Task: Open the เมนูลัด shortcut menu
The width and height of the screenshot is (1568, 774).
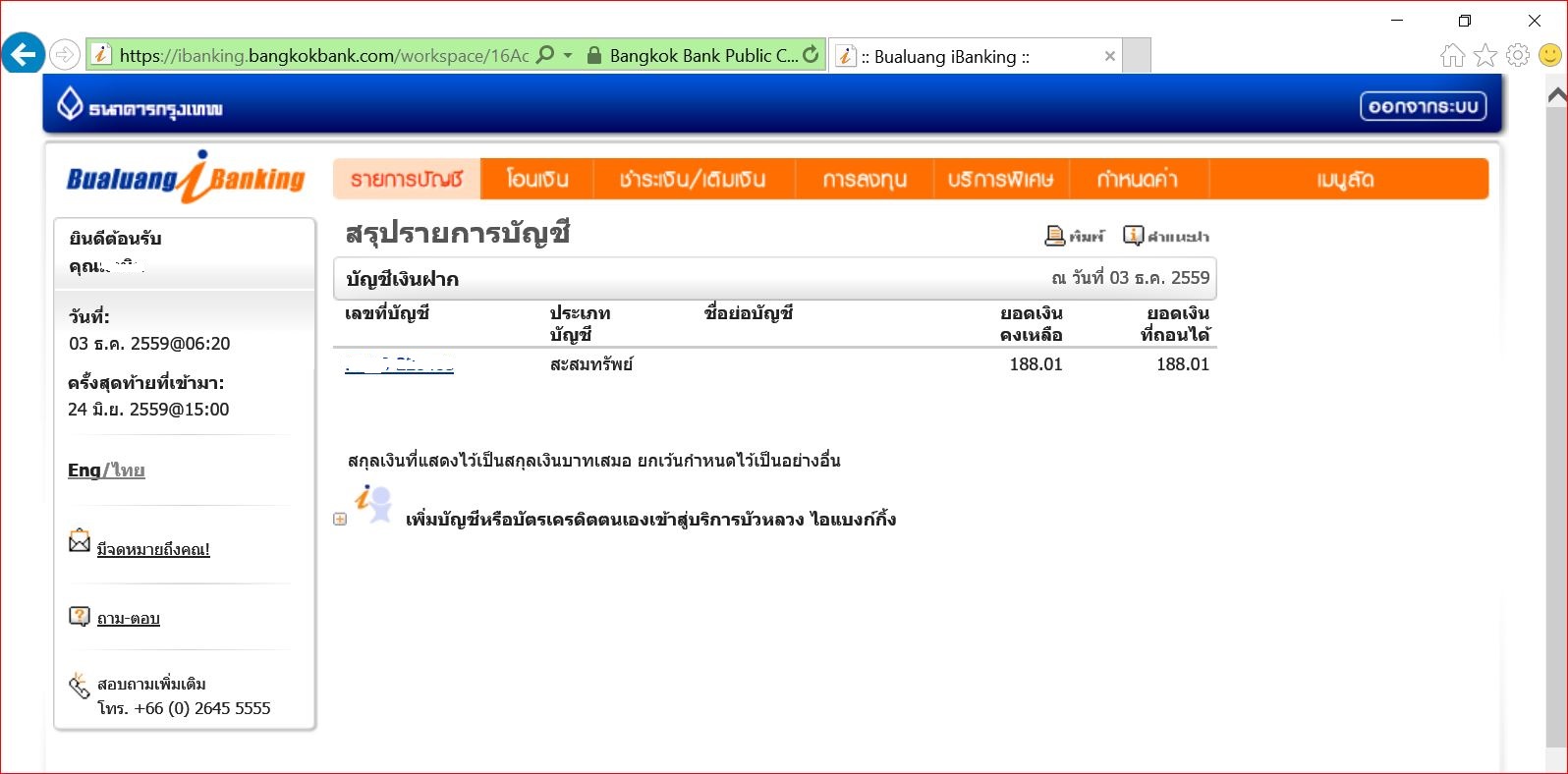Action: coord(1346,179)
